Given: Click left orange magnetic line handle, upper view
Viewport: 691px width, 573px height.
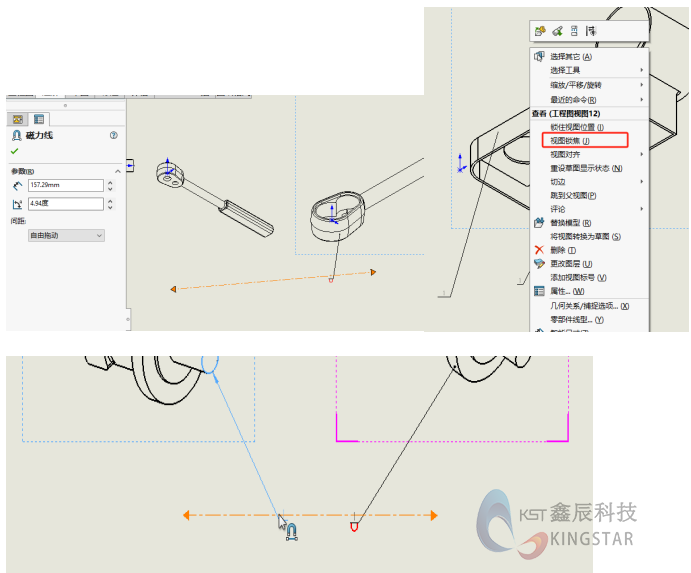Looking at the screenshot, I should [x=173, y=289].
